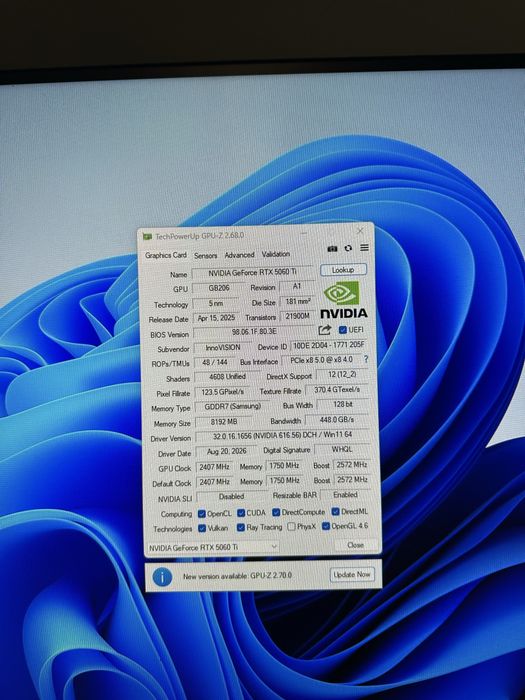Close the GPU-Z window with X
Screen dimensions: 525x700
tap(360, 231)
